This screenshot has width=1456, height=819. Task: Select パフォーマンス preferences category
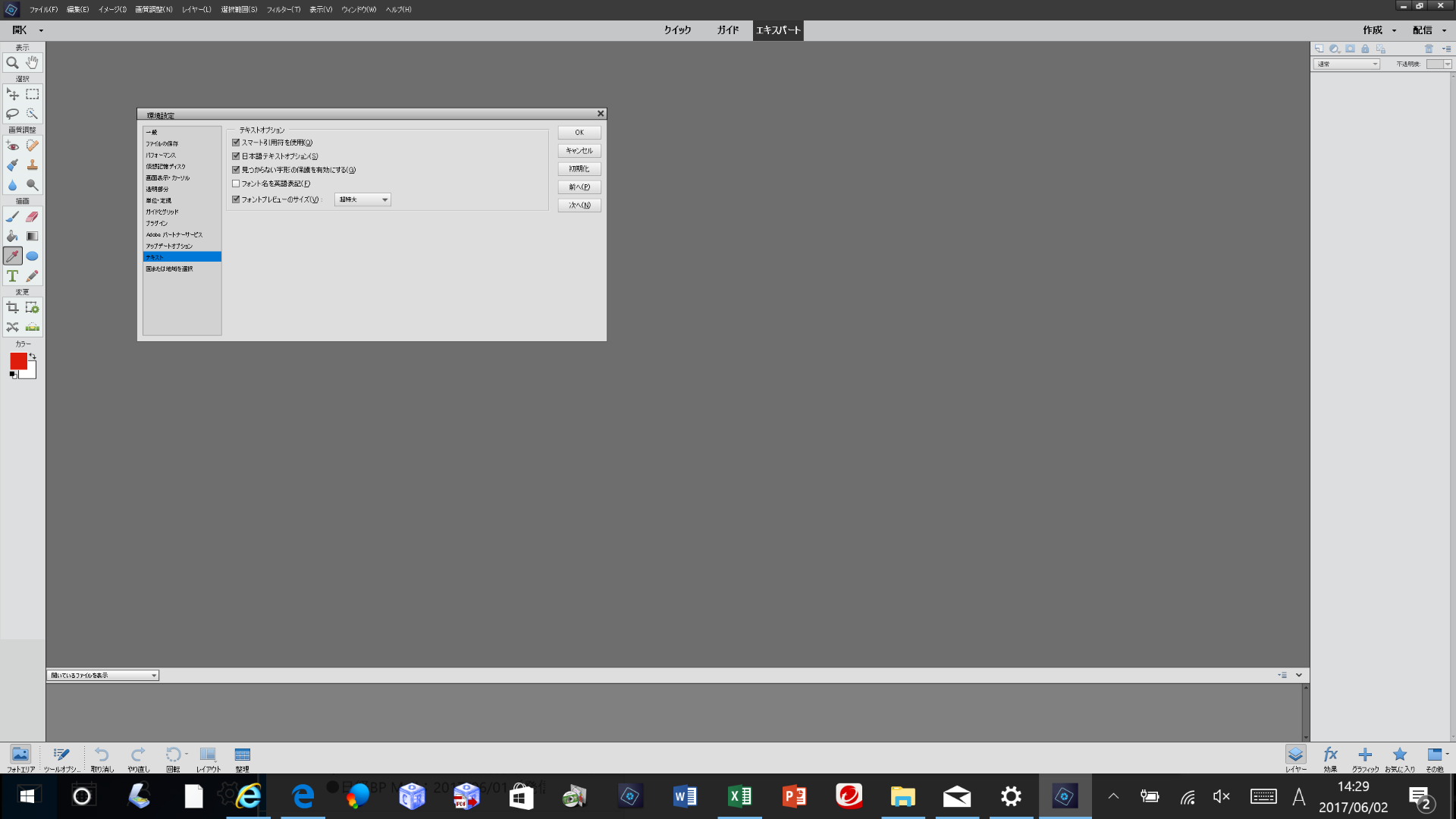182,155
